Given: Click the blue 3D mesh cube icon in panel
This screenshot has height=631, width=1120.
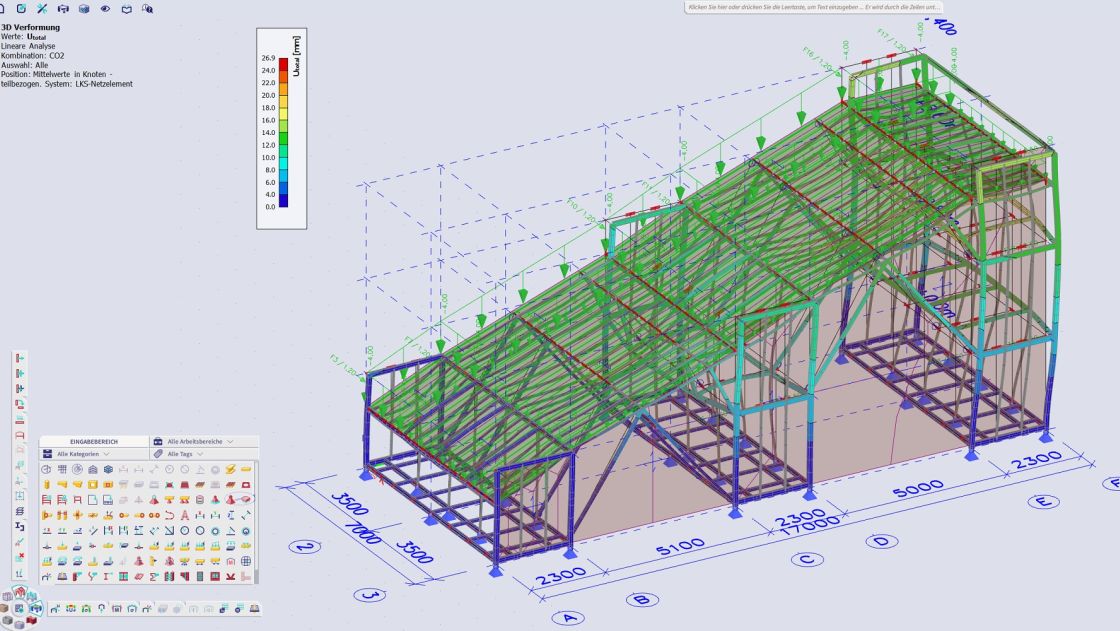Looking at the screenshot, I should [x=108, y=469].
